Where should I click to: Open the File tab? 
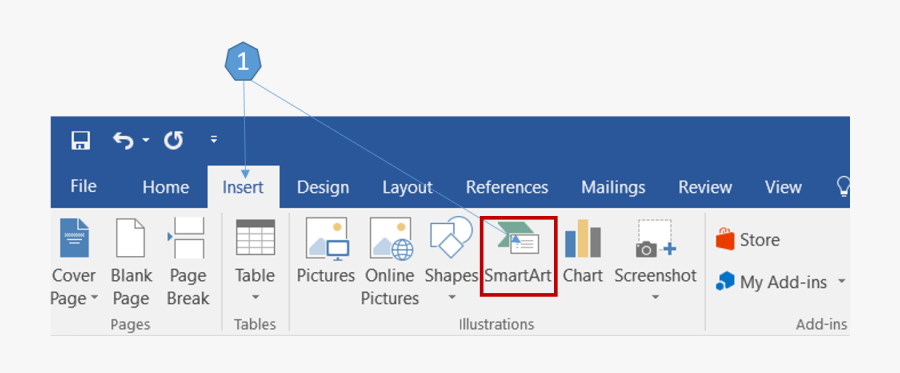tap(83, 186)
